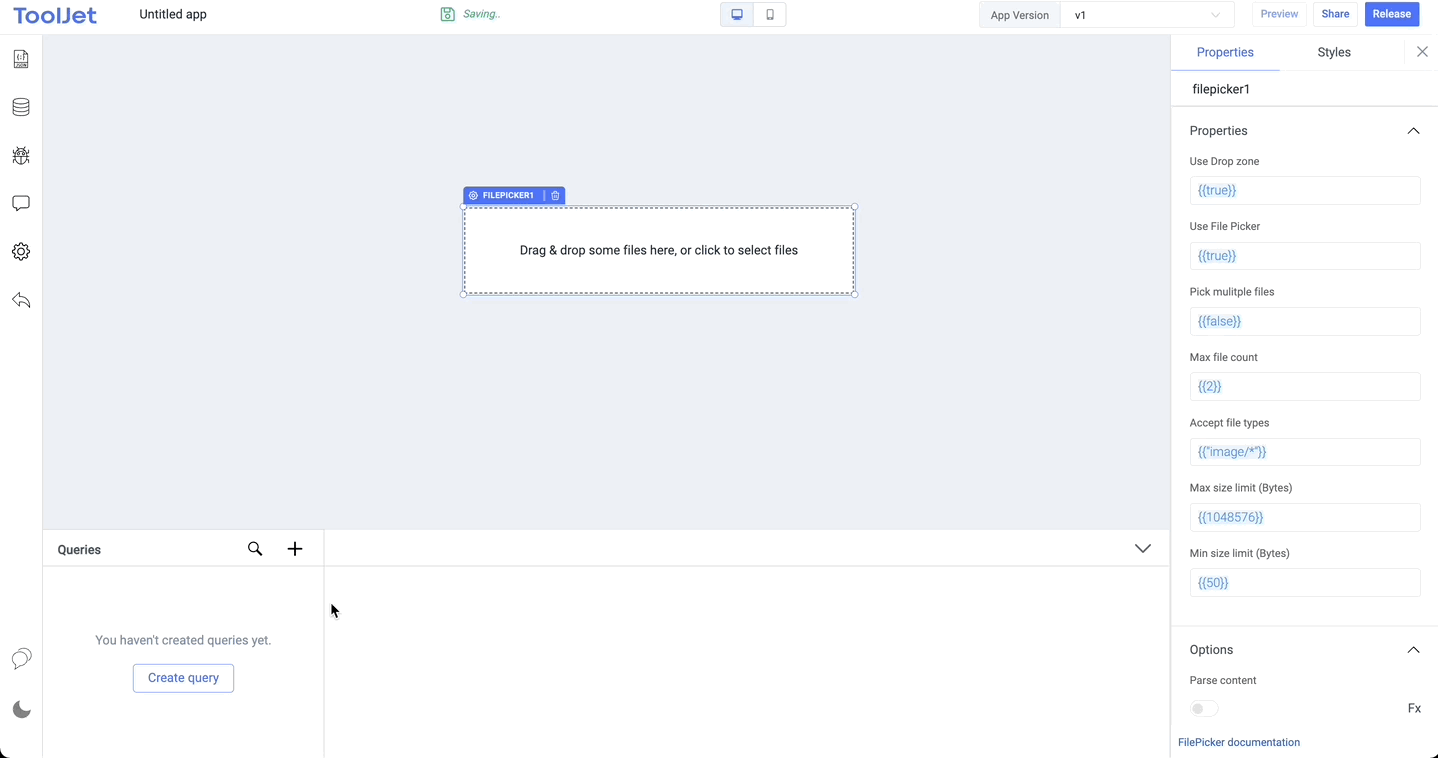The height and width of the screenshot is (758, 1438).
Task: Click the FilePicker1 widget settings gear
Action: pos(474,196)
